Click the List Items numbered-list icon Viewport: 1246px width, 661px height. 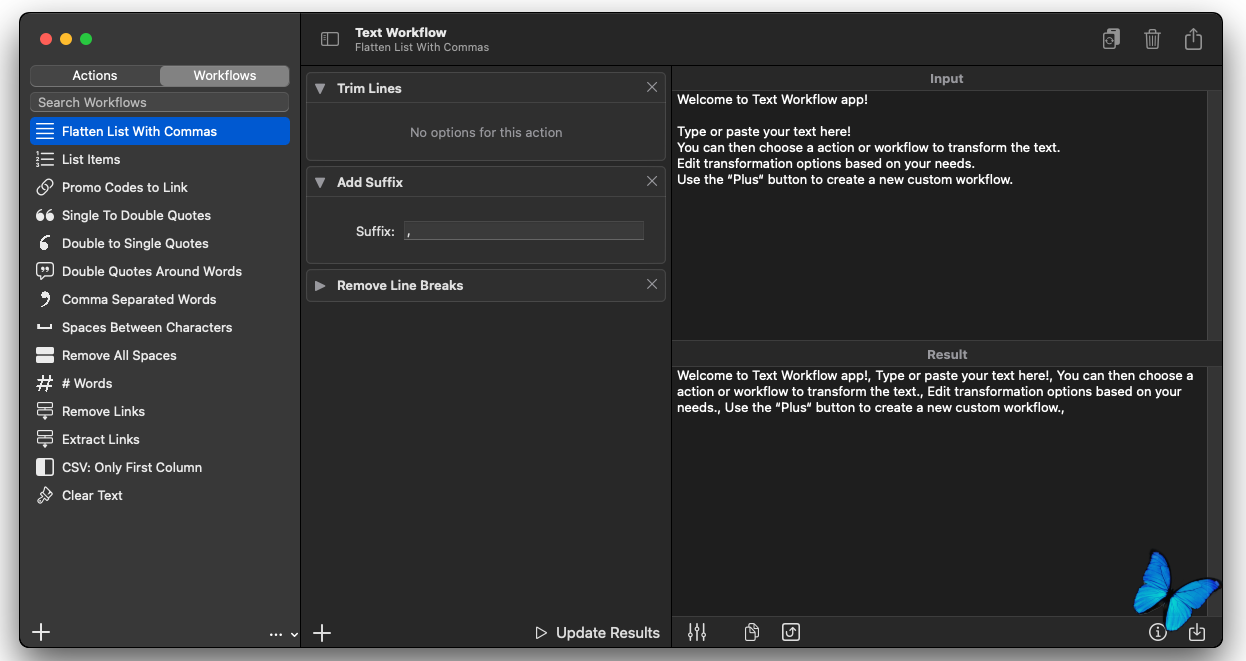pos(45,159)
